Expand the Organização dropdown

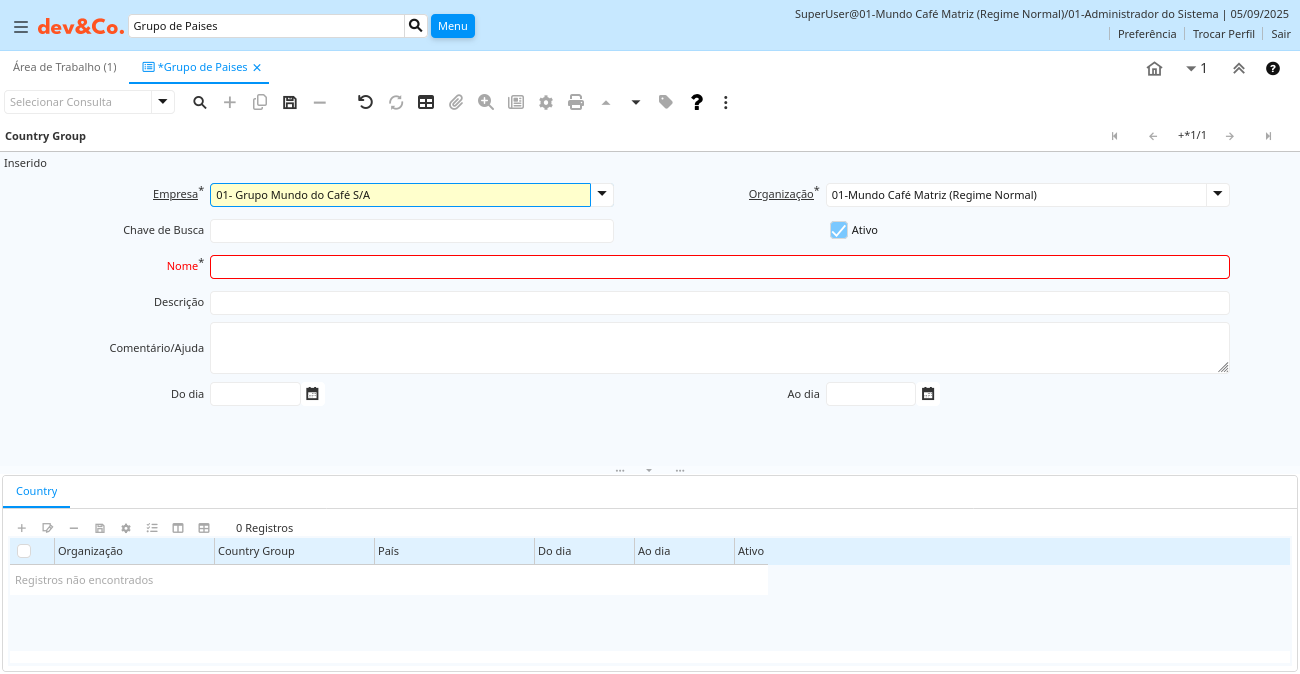(x=1217, y=194)
